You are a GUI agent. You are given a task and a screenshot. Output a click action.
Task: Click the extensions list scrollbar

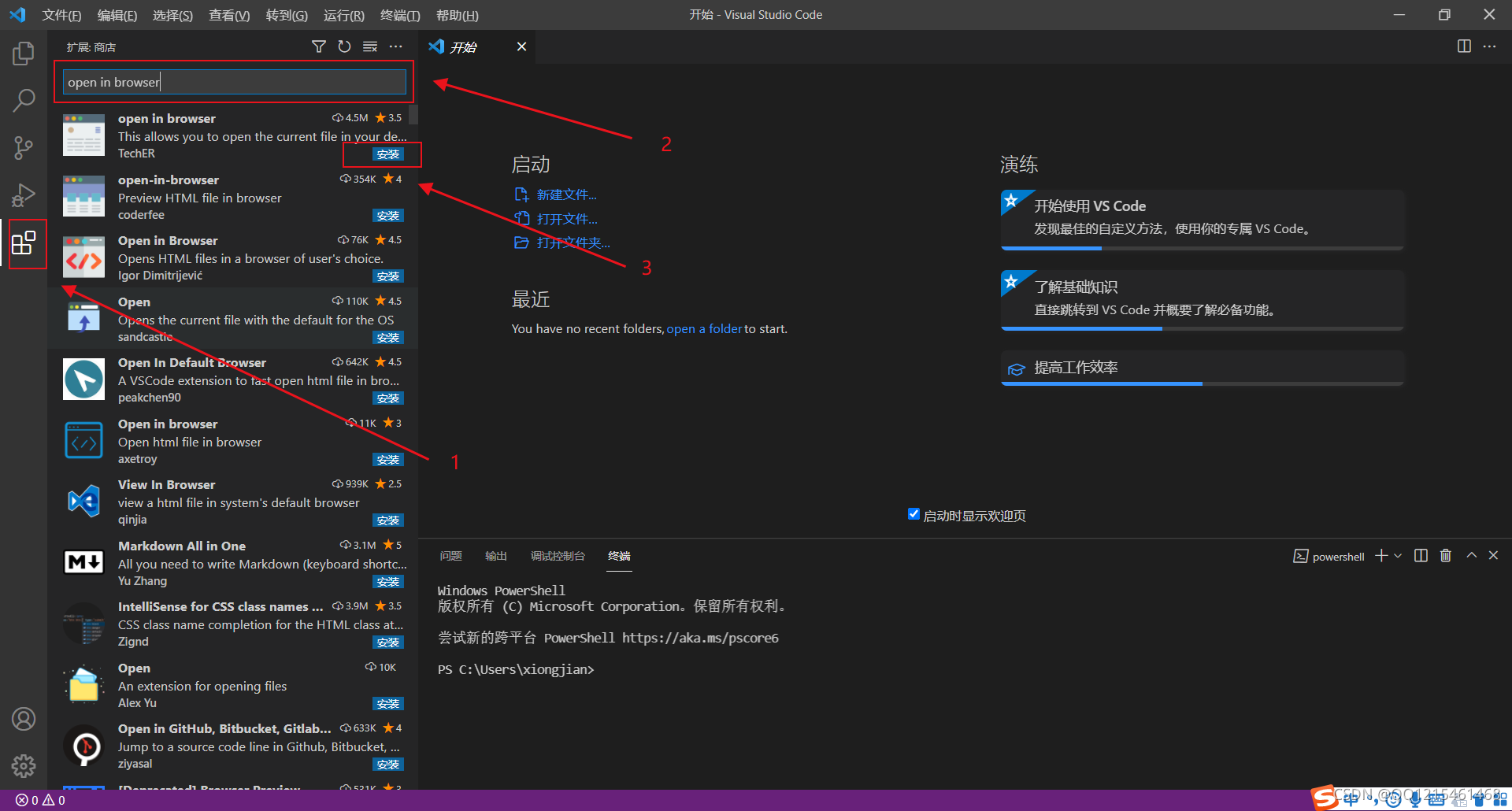click(x=413, y=115)
